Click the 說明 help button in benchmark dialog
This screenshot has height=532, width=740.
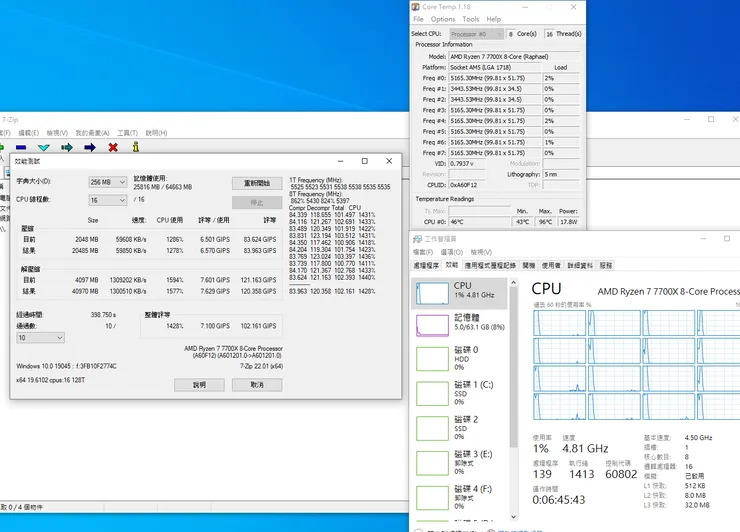[x=199, y=384]
